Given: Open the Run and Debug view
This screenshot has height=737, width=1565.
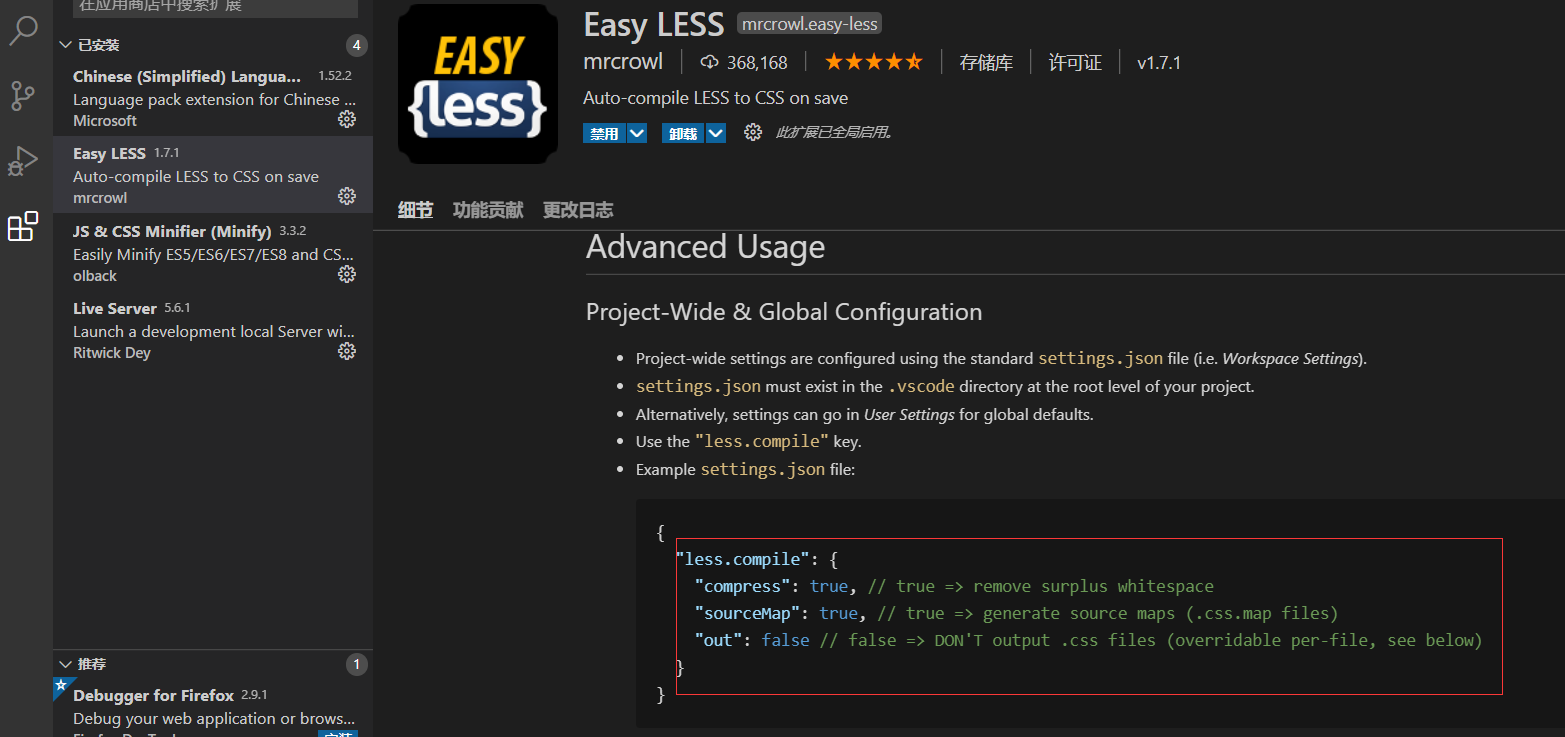Looking at the screenshot, I should coord(23,161).
